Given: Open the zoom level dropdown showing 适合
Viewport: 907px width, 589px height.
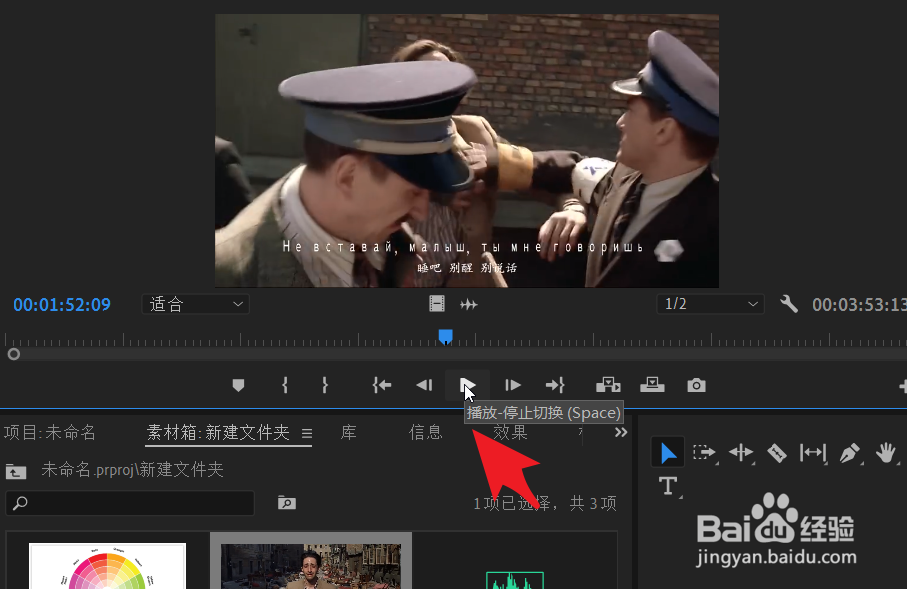Looking at the screenshot, I should (196, 304).
